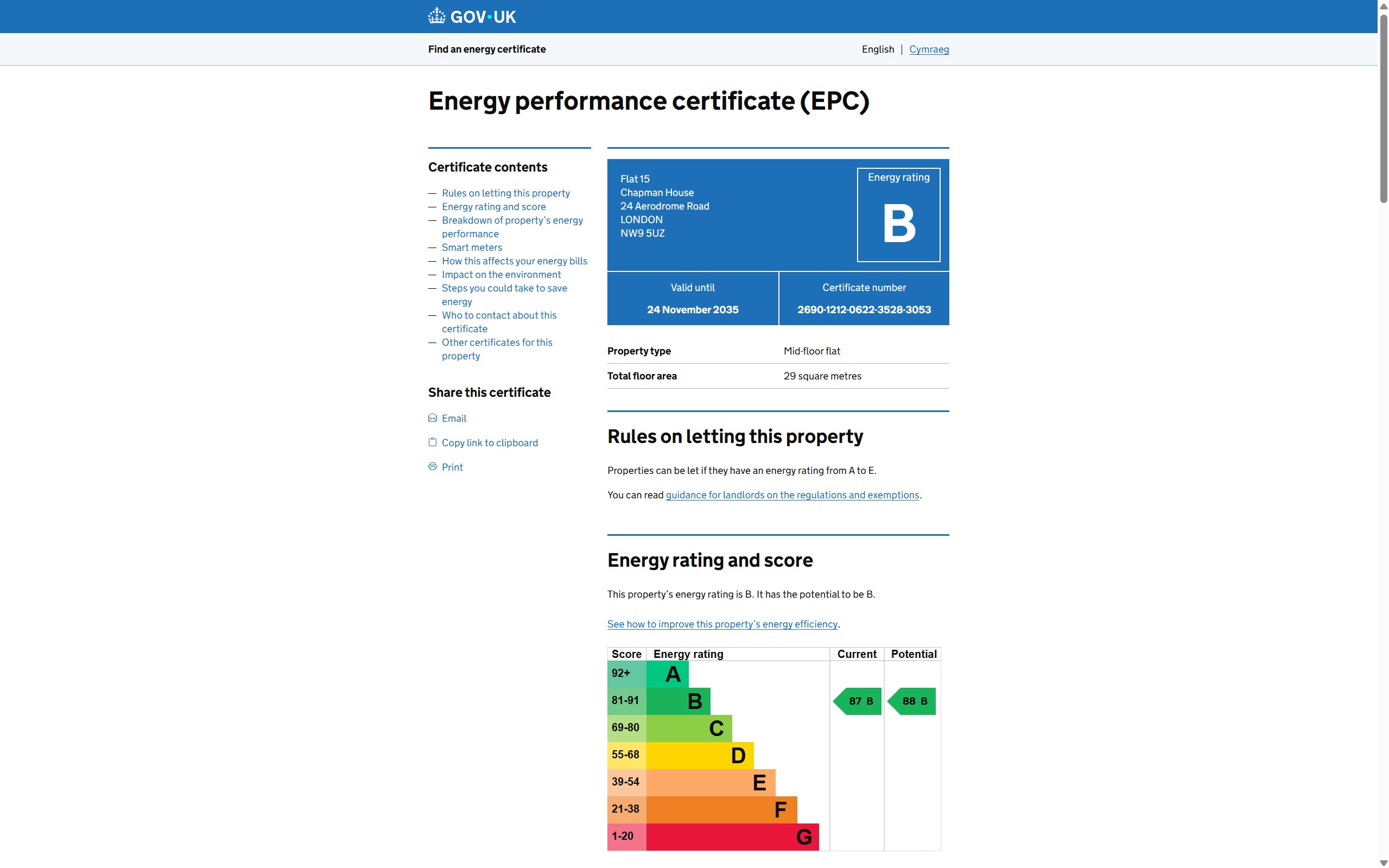Click the Email envelope icon
This screenshot has height=868, width=1389.
(x=433, y=418)
